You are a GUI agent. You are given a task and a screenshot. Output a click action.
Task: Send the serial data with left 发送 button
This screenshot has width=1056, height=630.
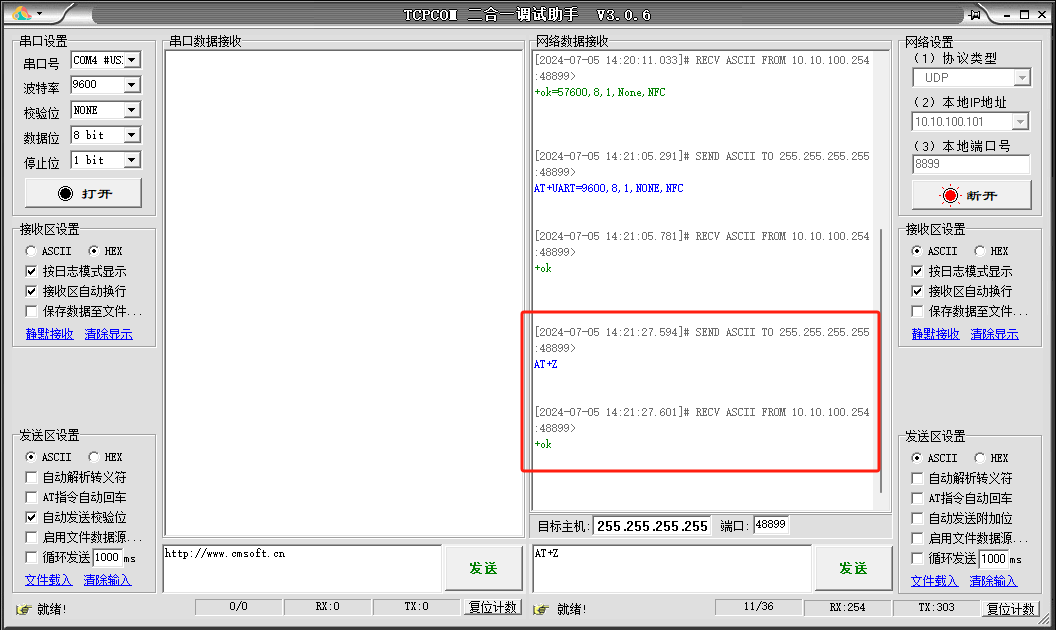point(483,568)
